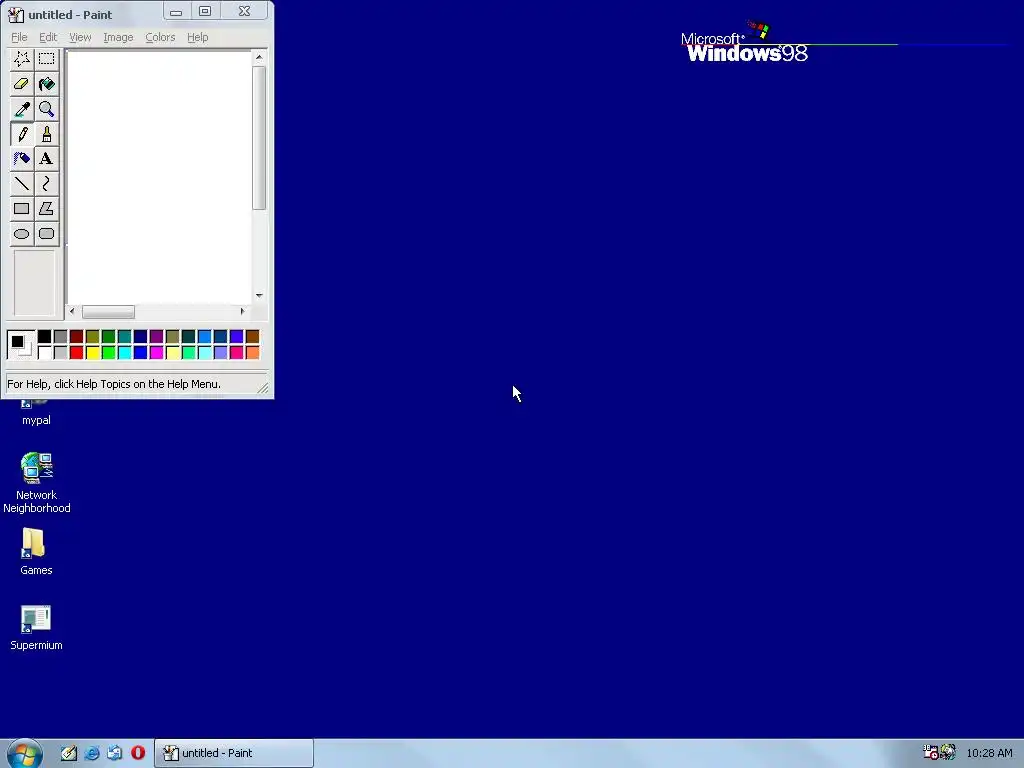This screenshot has width=1024, height=768.
Task: Select the Free-Form Select tool
Action: pos(22,59)
